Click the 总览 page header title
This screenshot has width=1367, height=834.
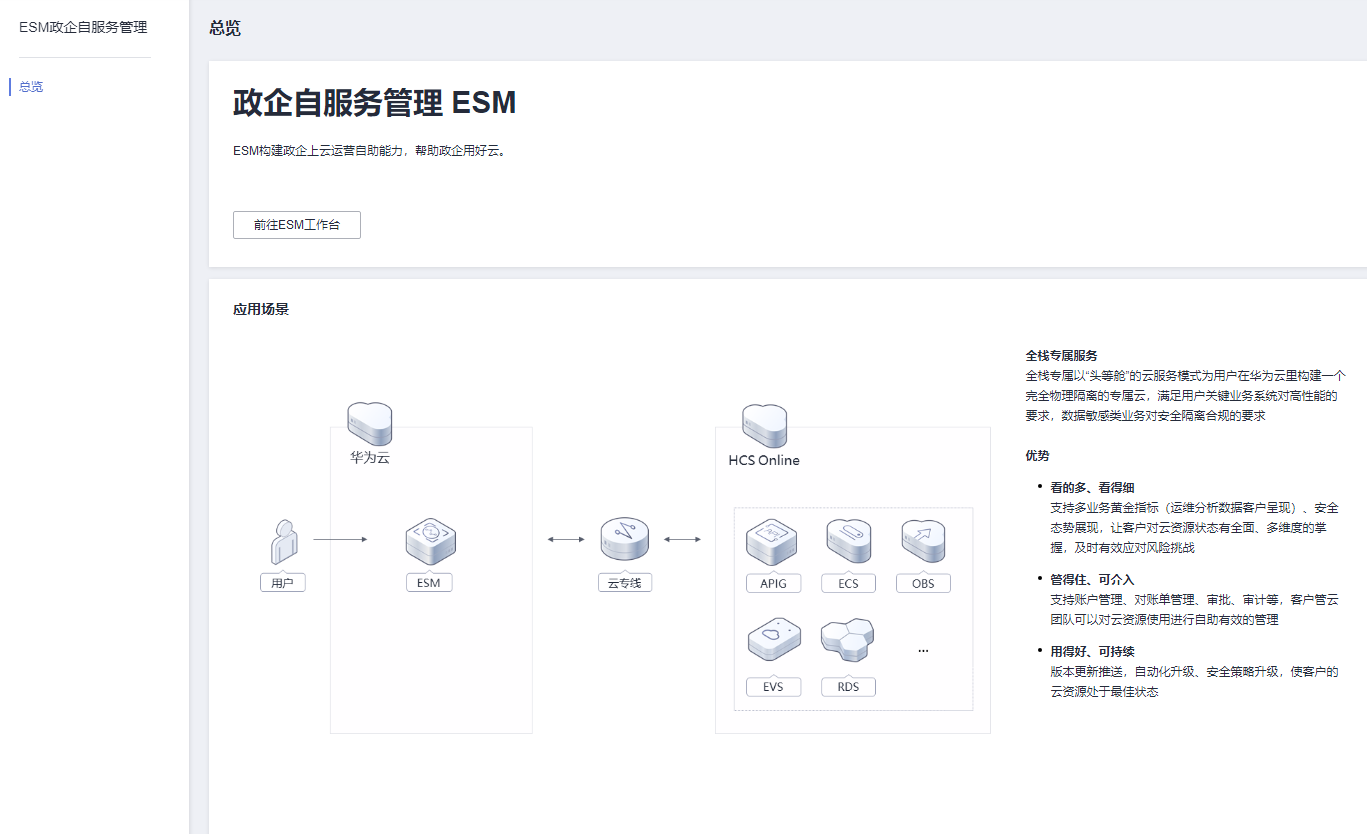(225, 28)
